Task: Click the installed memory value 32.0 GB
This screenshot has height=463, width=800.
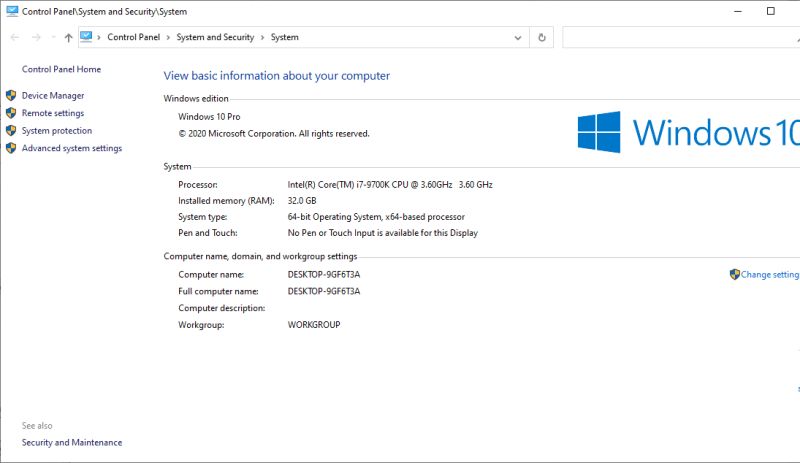Action: pyautogui.click(x=302, y=201)
